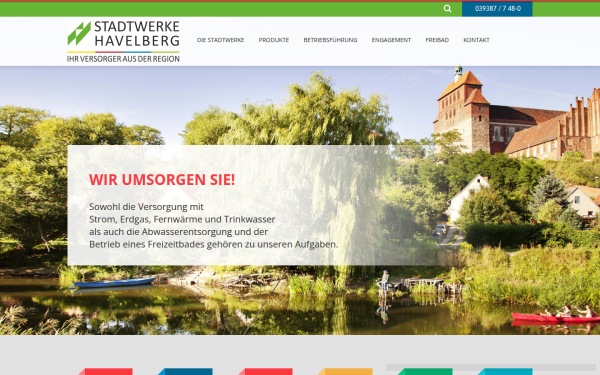Image resolution: width=600 pixels, height=375 pixels.
Task: Click the Stadtwerke Havelberg logo
Action: pos(123,42)
